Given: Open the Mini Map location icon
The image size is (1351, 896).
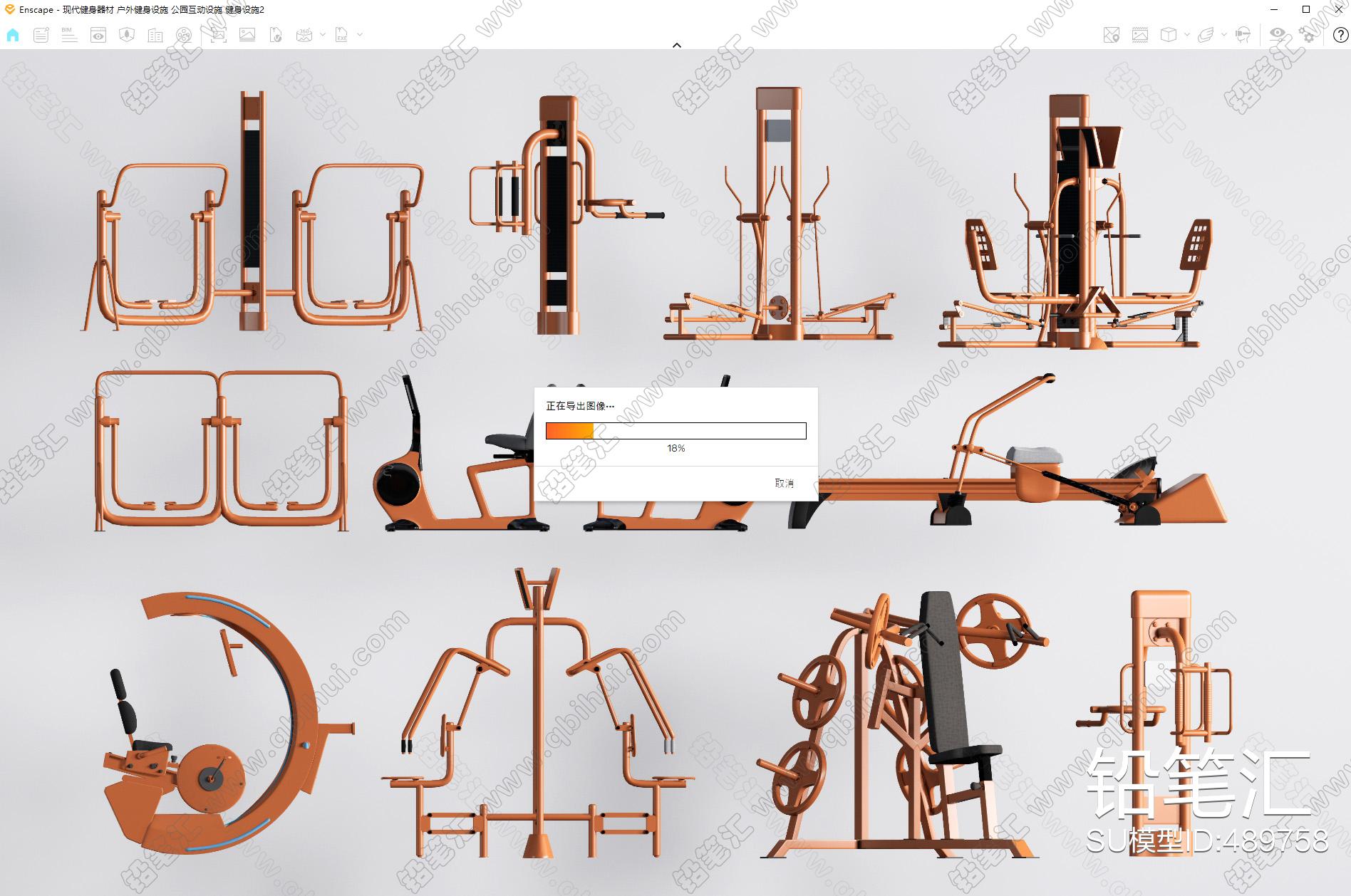Looking at the screenshot, I should tap(1111, 35).
